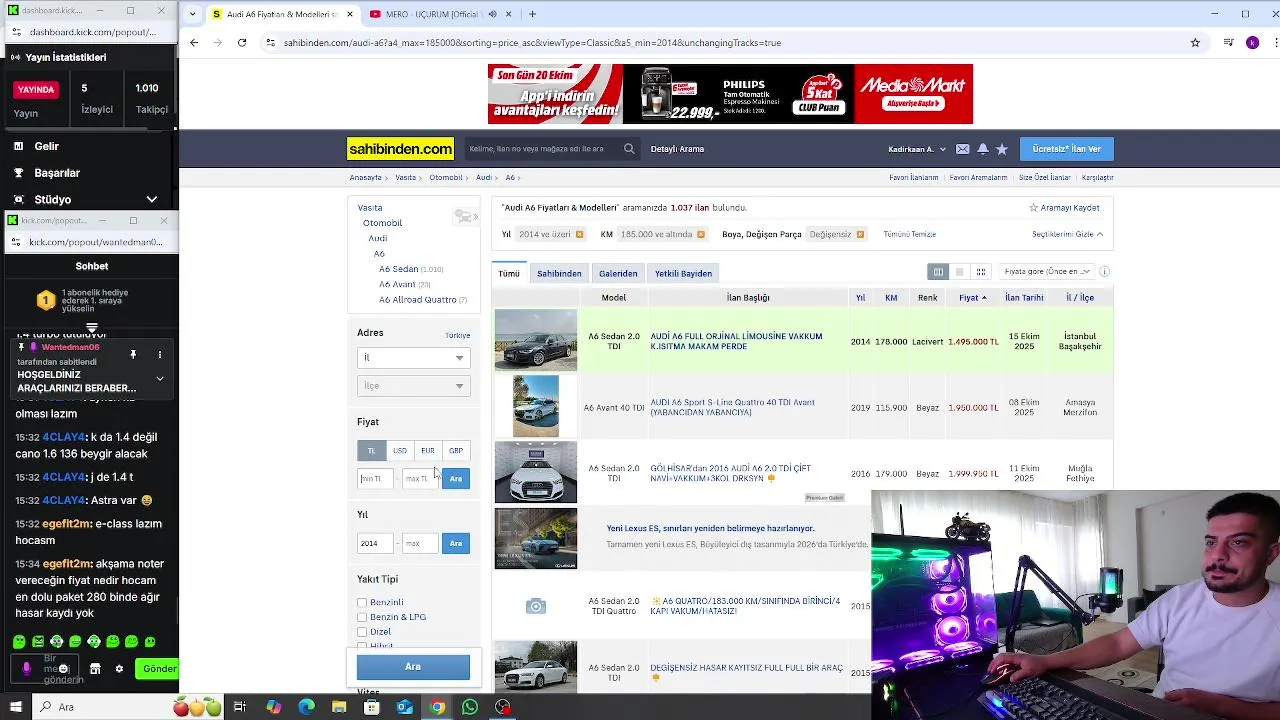Click the Tümünü Temizle link

click(909, 235)
